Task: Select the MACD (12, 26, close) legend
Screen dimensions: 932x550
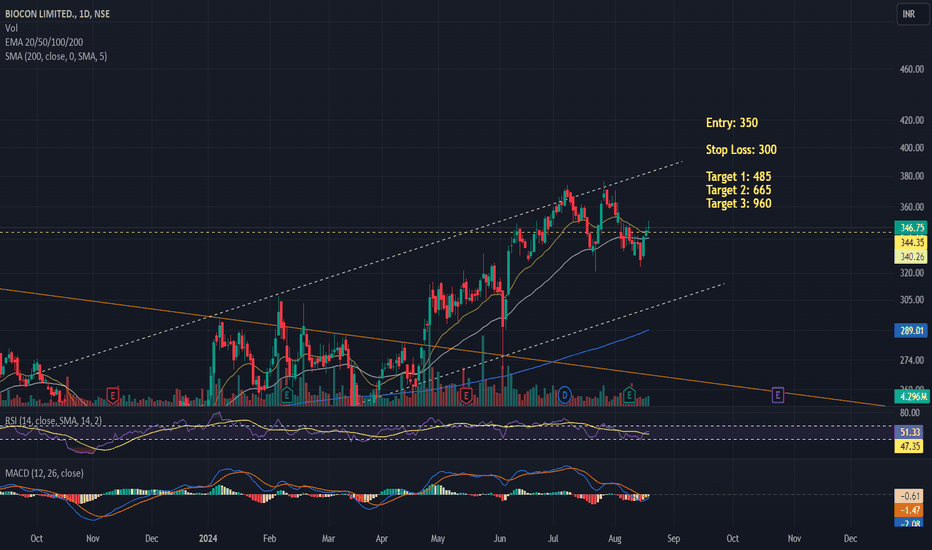Action: pyautogui.click(x=44, y=473)
